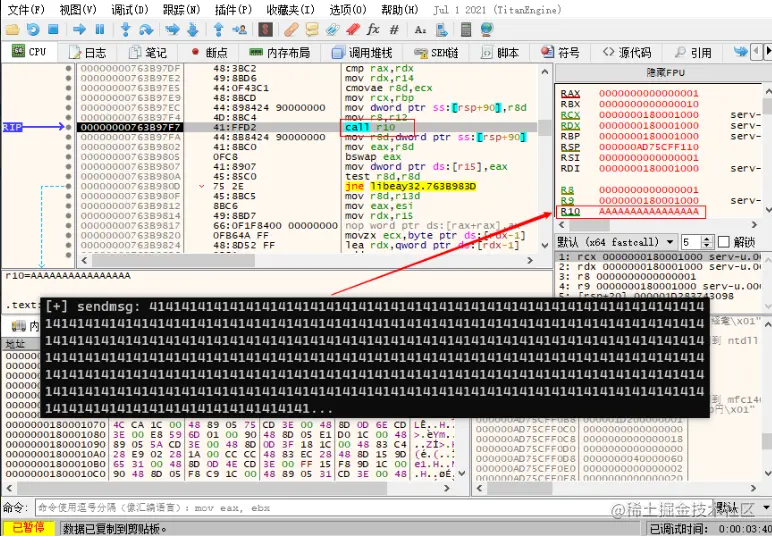
Task: Open the 默认 dropdown beside the command bar
Action: pos(743,507)
